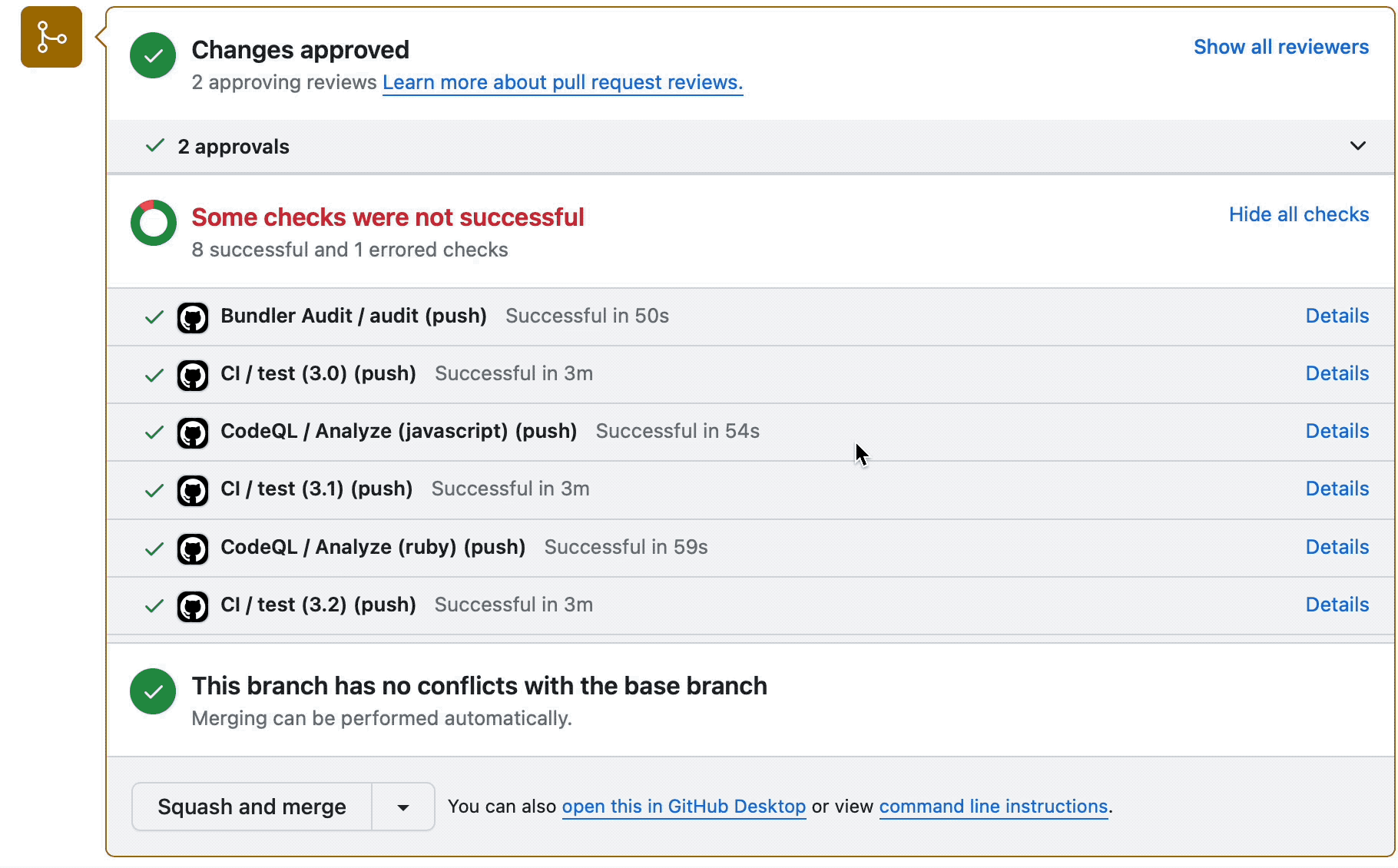Image resolution: width=1398 pixels, height=868 pixels.
Task: Expand the 2 approvals chevron
Action: (1357, 146)
